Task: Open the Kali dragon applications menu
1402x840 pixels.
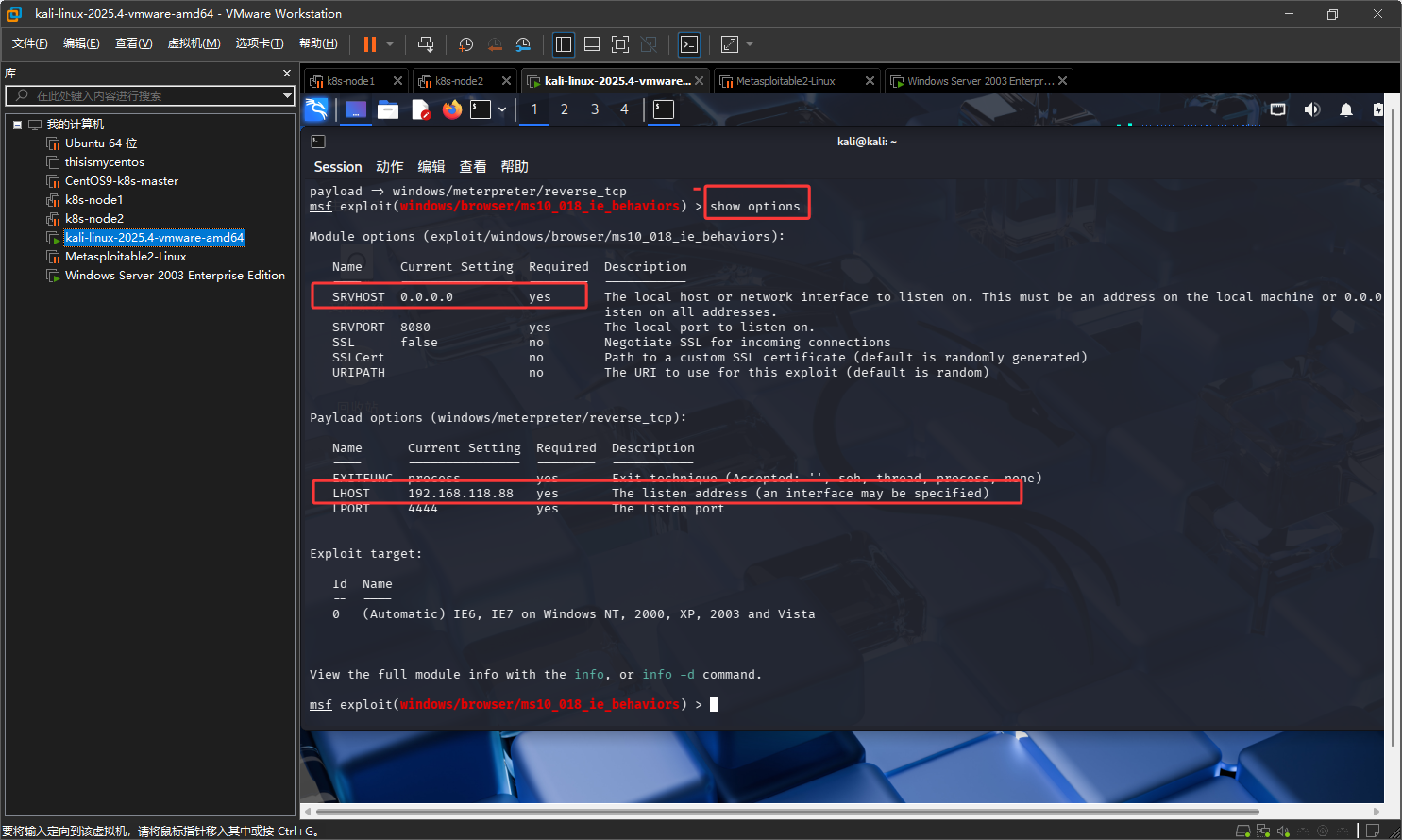Action: click(x=317, y=109)
